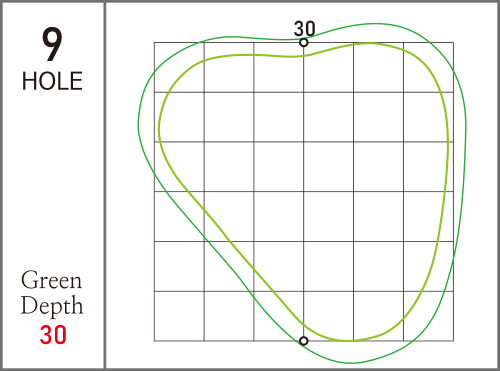Click the bottom-left corner point of the grid
This screenshot has height=371, width=500.
coord(154,341)
